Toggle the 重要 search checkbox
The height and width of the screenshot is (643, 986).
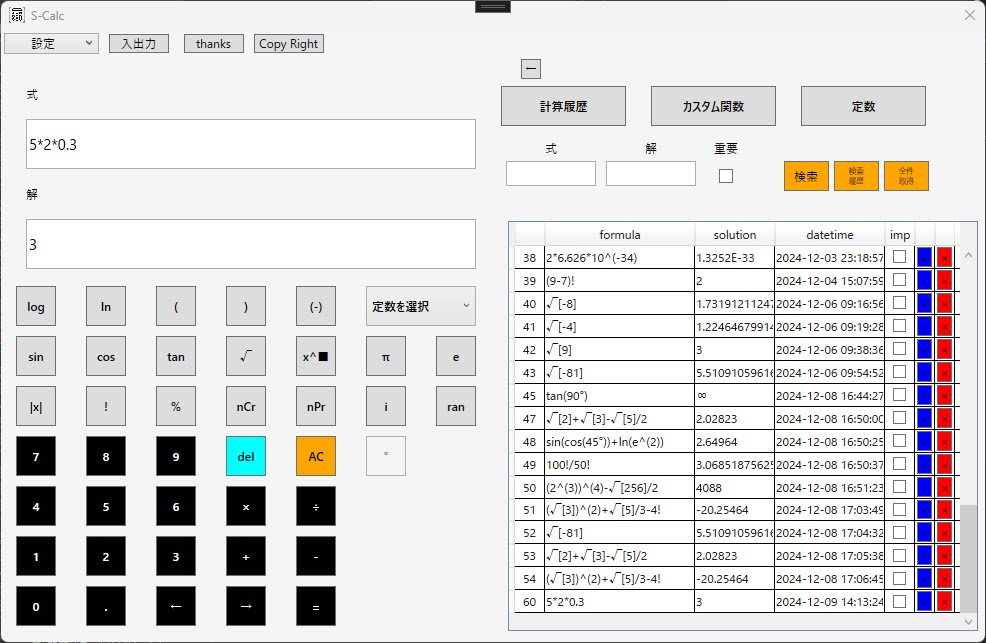(726, 176)
